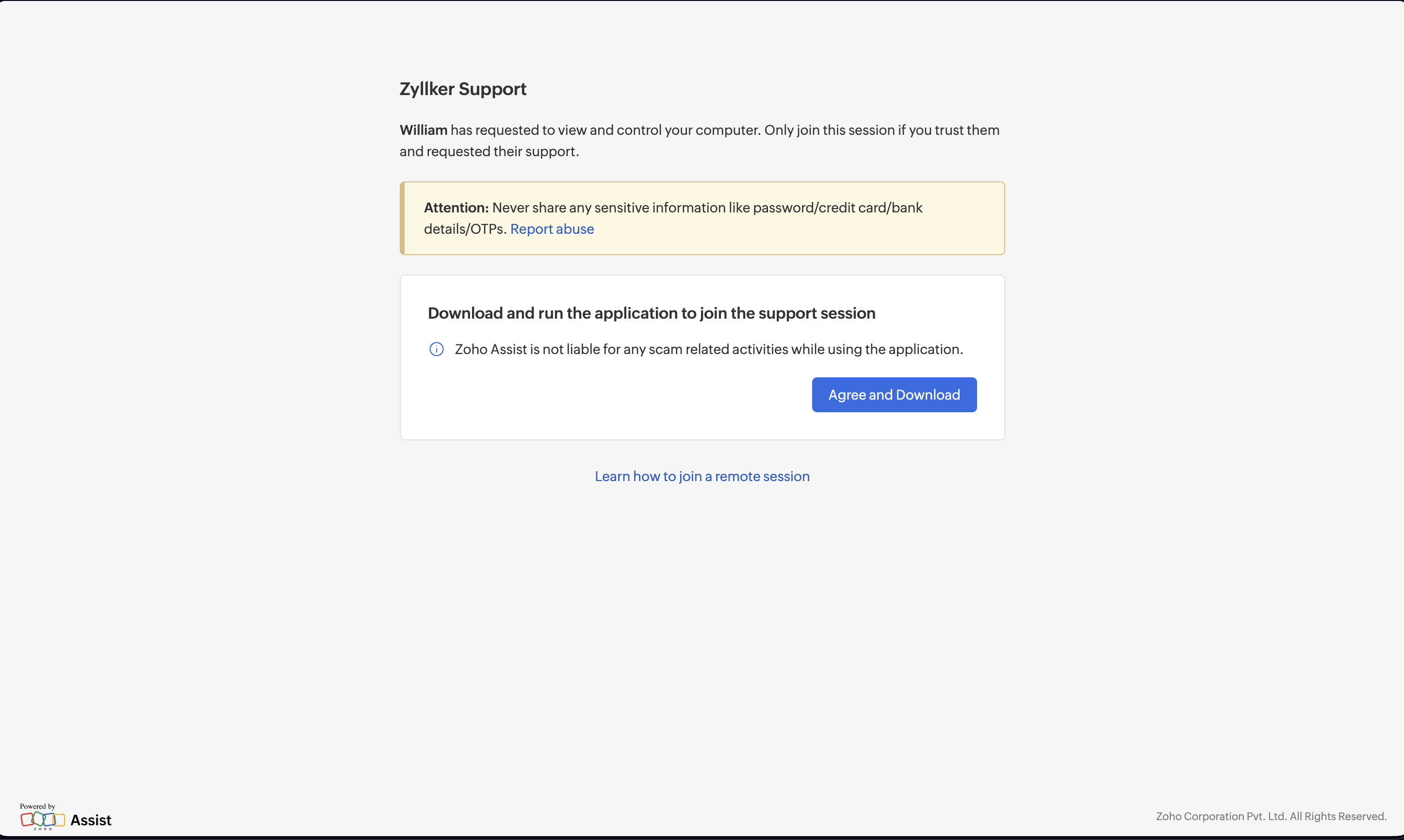Viewport: 1404px width, 840px height.
Task: Click the Assist wordmark beside the logo
Action: coord(91,820)
